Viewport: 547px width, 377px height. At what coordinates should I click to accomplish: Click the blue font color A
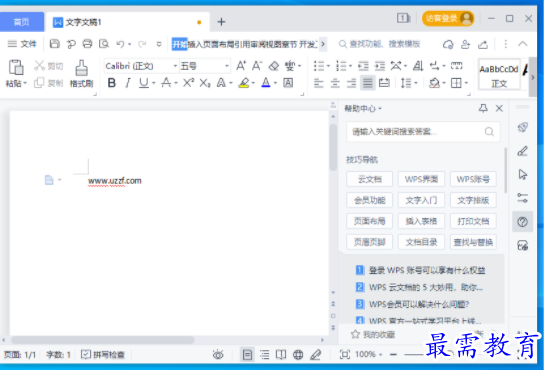(x=266, y=83)
